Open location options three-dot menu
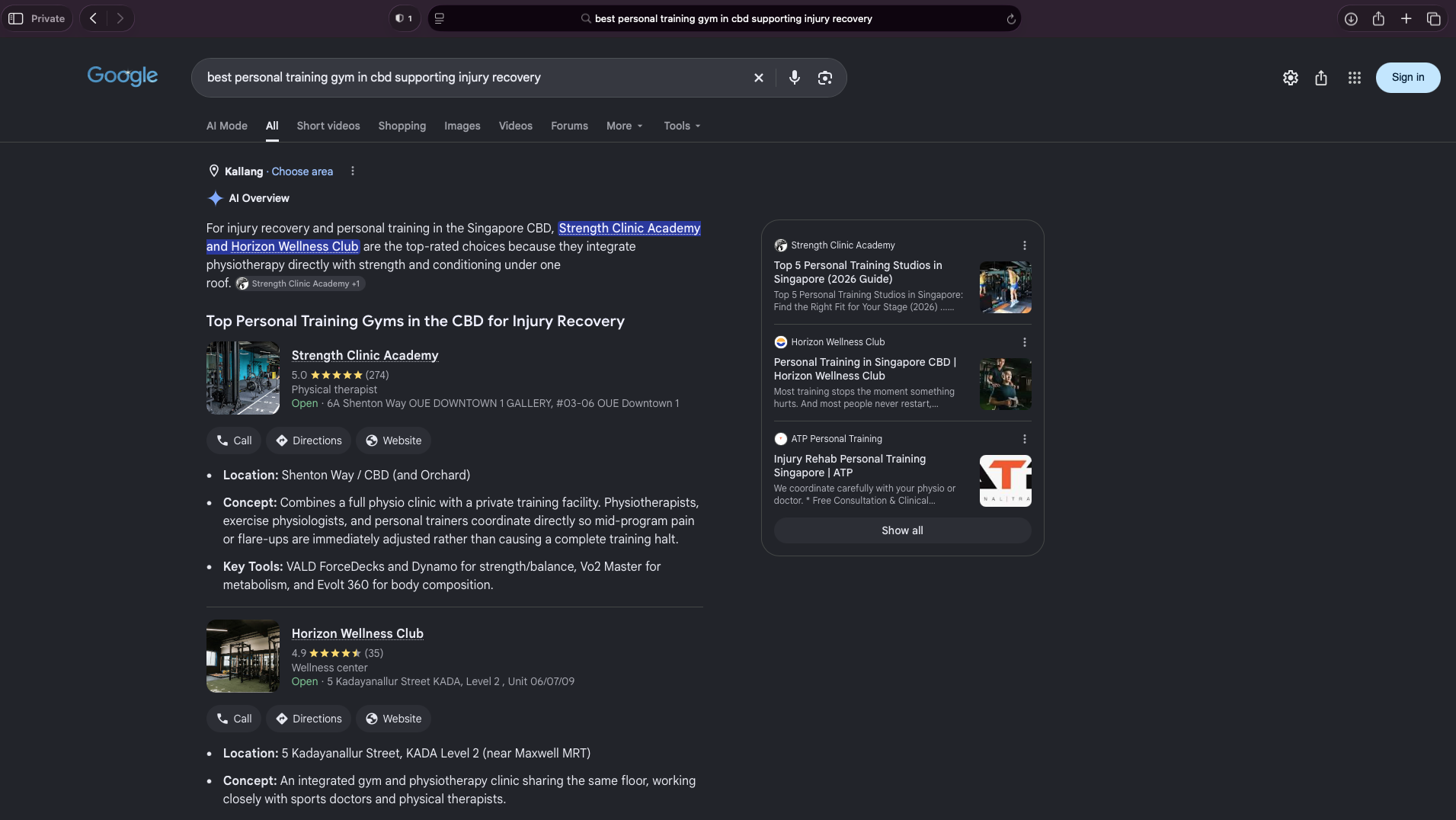1456x820 pixels. 352,171
